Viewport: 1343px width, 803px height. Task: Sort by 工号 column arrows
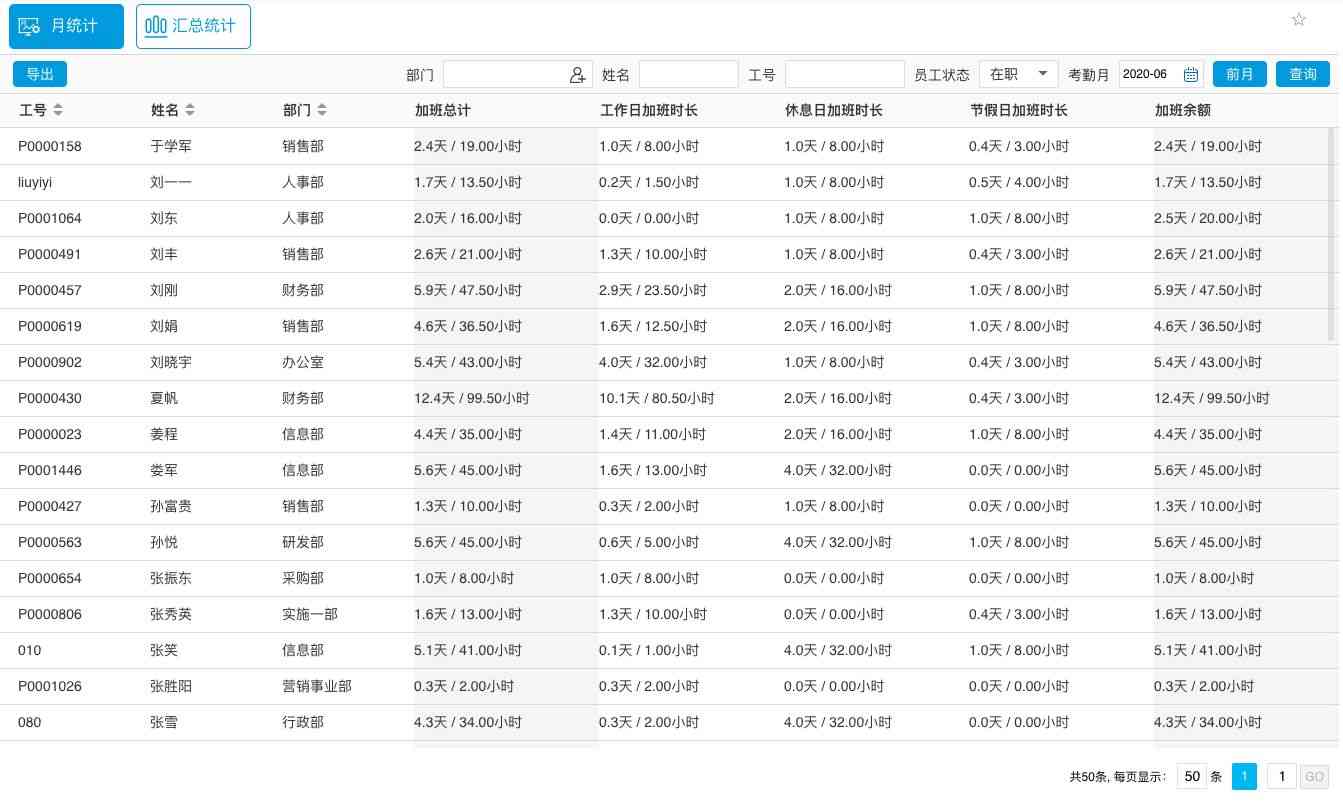click(x=58, y=110)
